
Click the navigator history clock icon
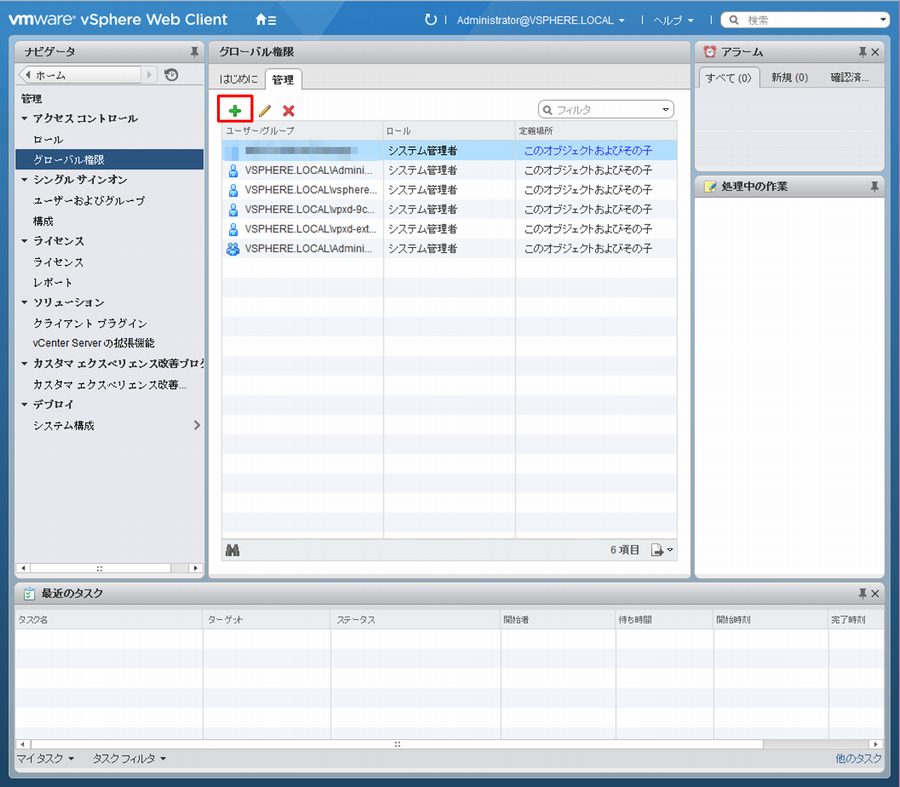171,75
